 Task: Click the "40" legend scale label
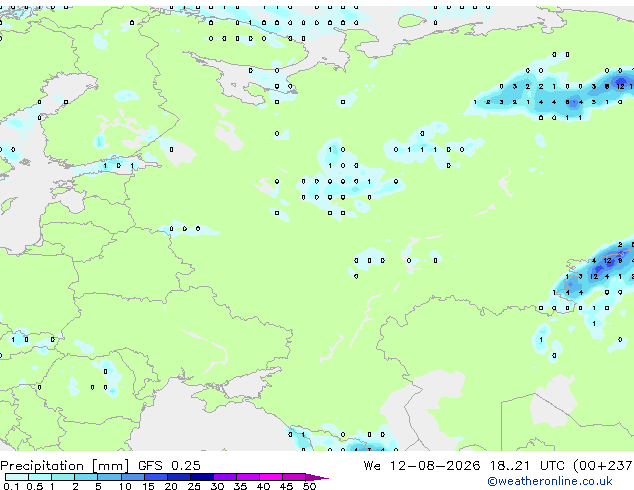(x=263, y=486)
